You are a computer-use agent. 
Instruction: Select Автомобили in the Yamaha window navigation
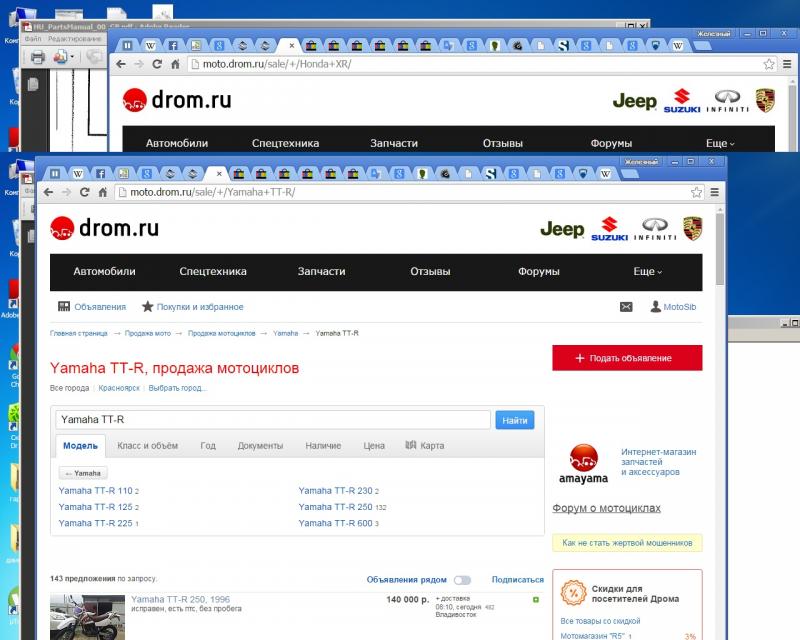point(105,272)
